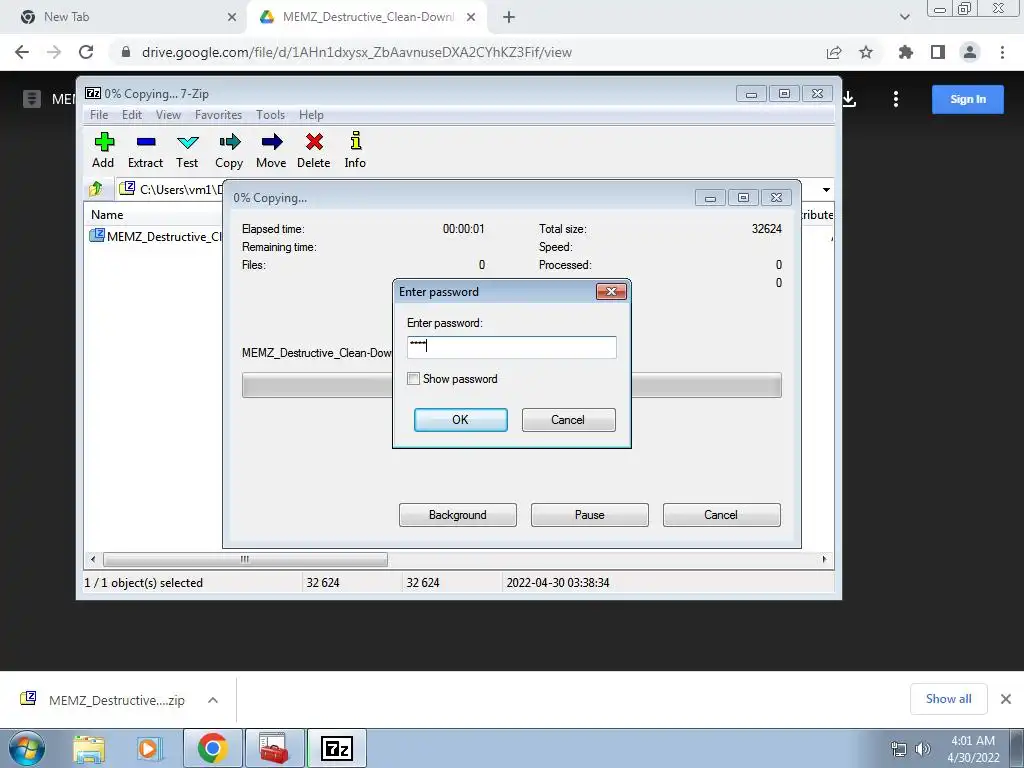
Task: Open the Help menu in 7-Zip
Action: (311, 115)
